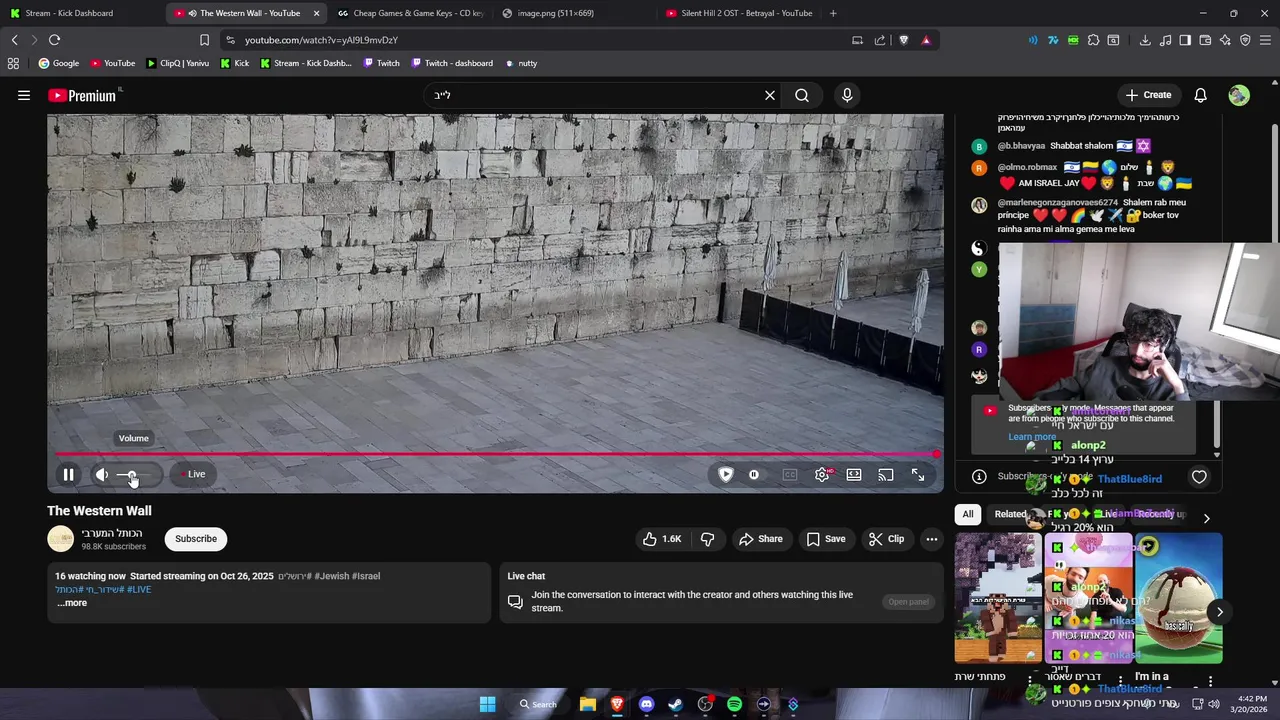Screen dimensions: 1280x720
Task: Share the video
Action: click(761, 539)
